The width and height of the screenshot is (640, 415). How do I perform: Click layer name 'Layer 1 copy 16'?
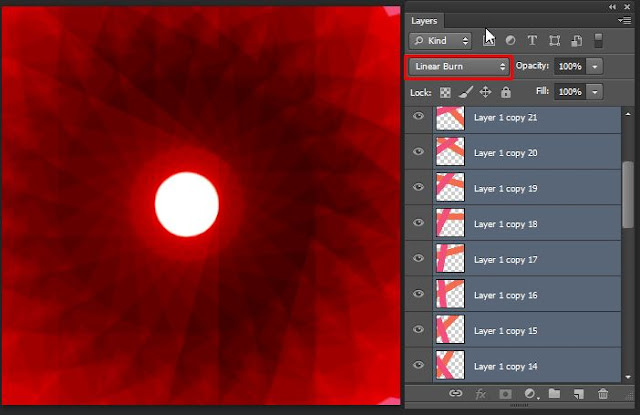(x=505, y=295)
